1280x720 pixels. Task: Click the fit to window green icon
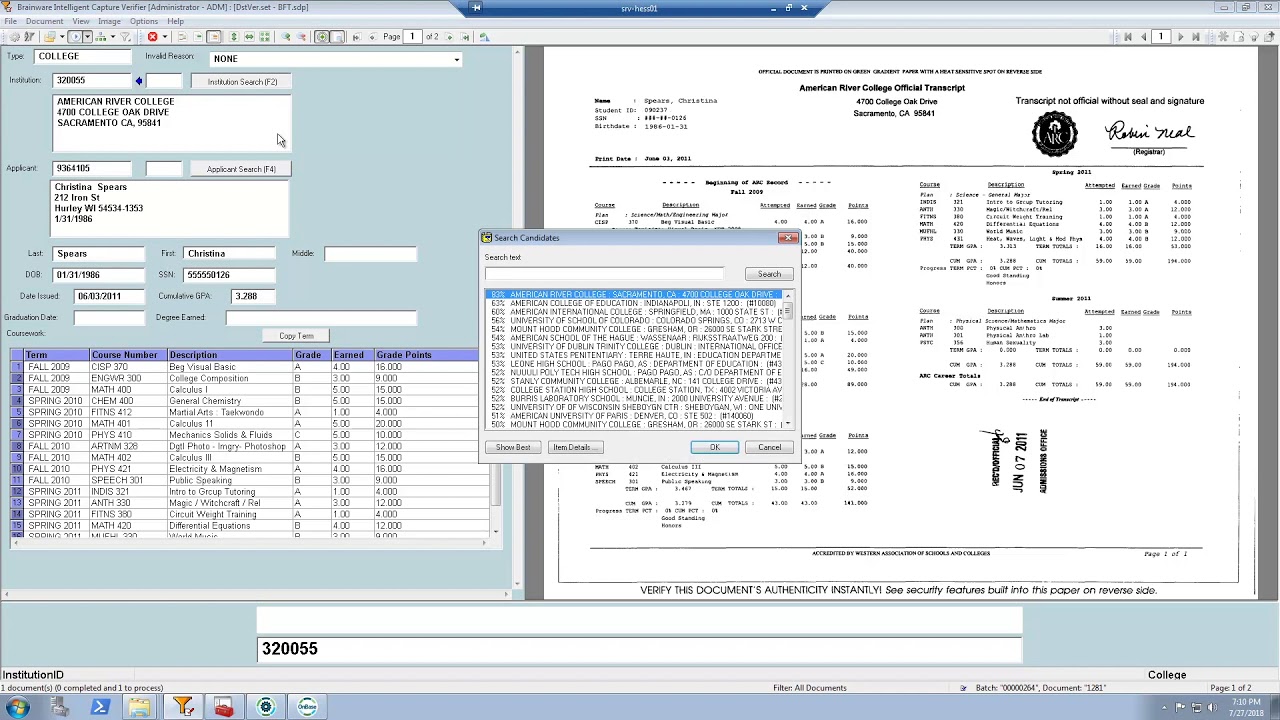[265, 37]
